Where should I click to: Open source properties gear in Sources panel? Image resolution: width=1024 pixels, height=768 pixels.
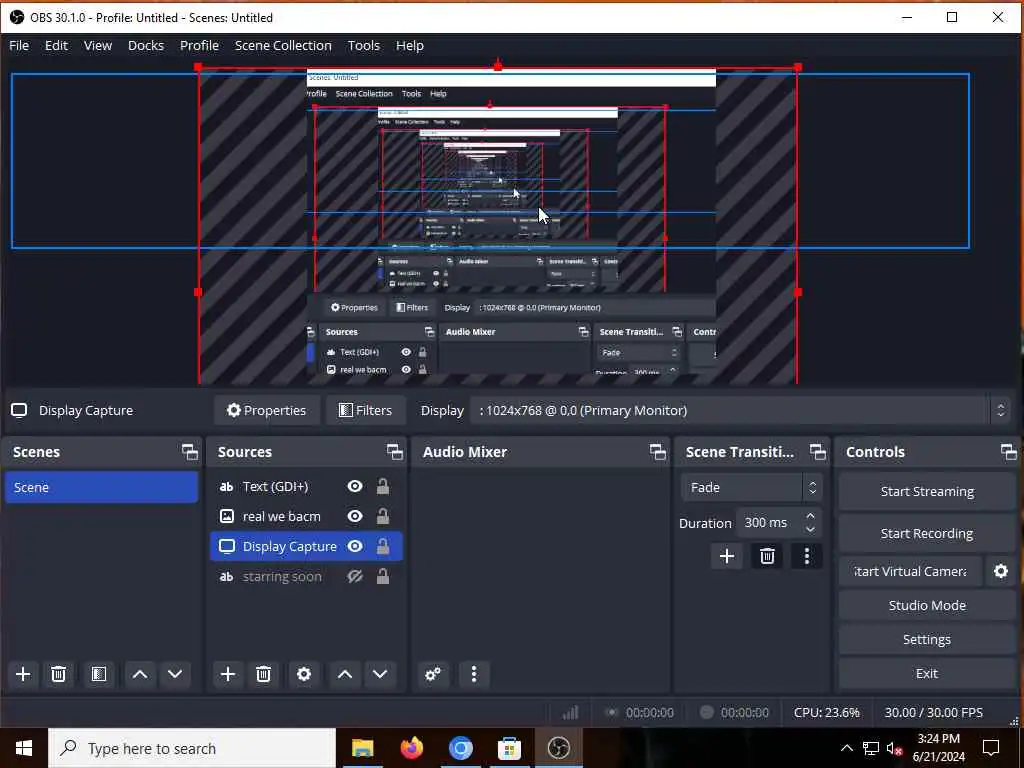coord(304,674)
